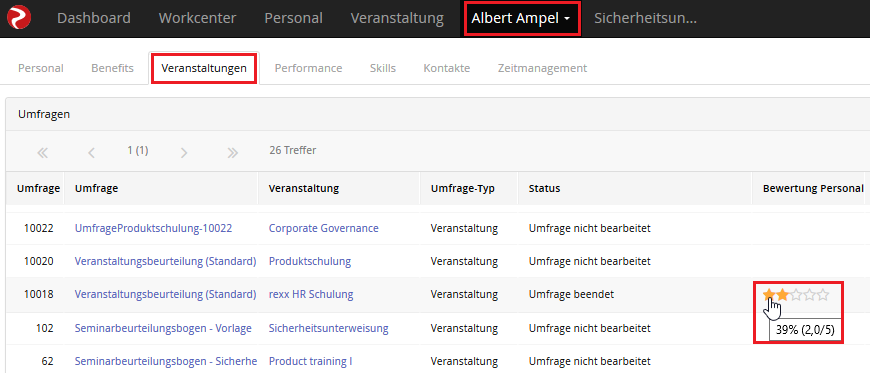Go to first page double-arrow icon
Image resolution: width=870 pixels, height=373 pixels.
click(x=43, y=153)
